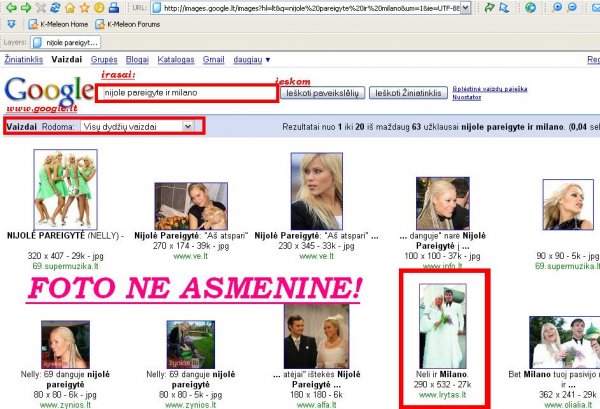Open the thumbnail of woman with cat
The height and width of the screenshot is (409, 600).
191,206
